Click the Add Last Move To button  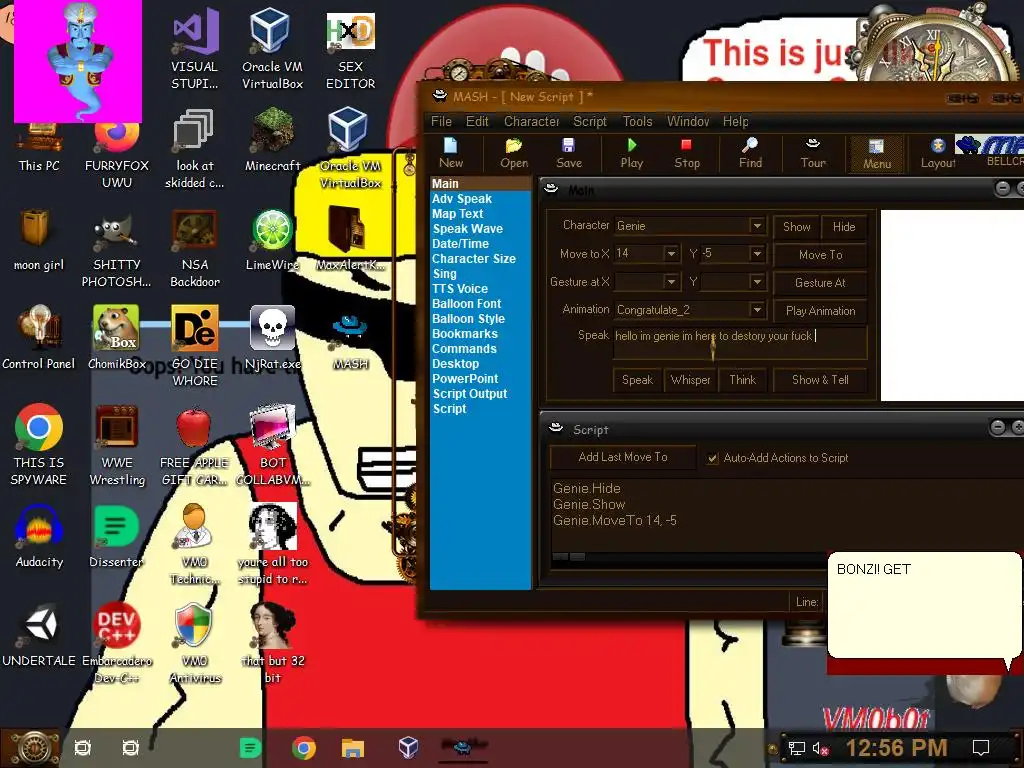(623, 457)
